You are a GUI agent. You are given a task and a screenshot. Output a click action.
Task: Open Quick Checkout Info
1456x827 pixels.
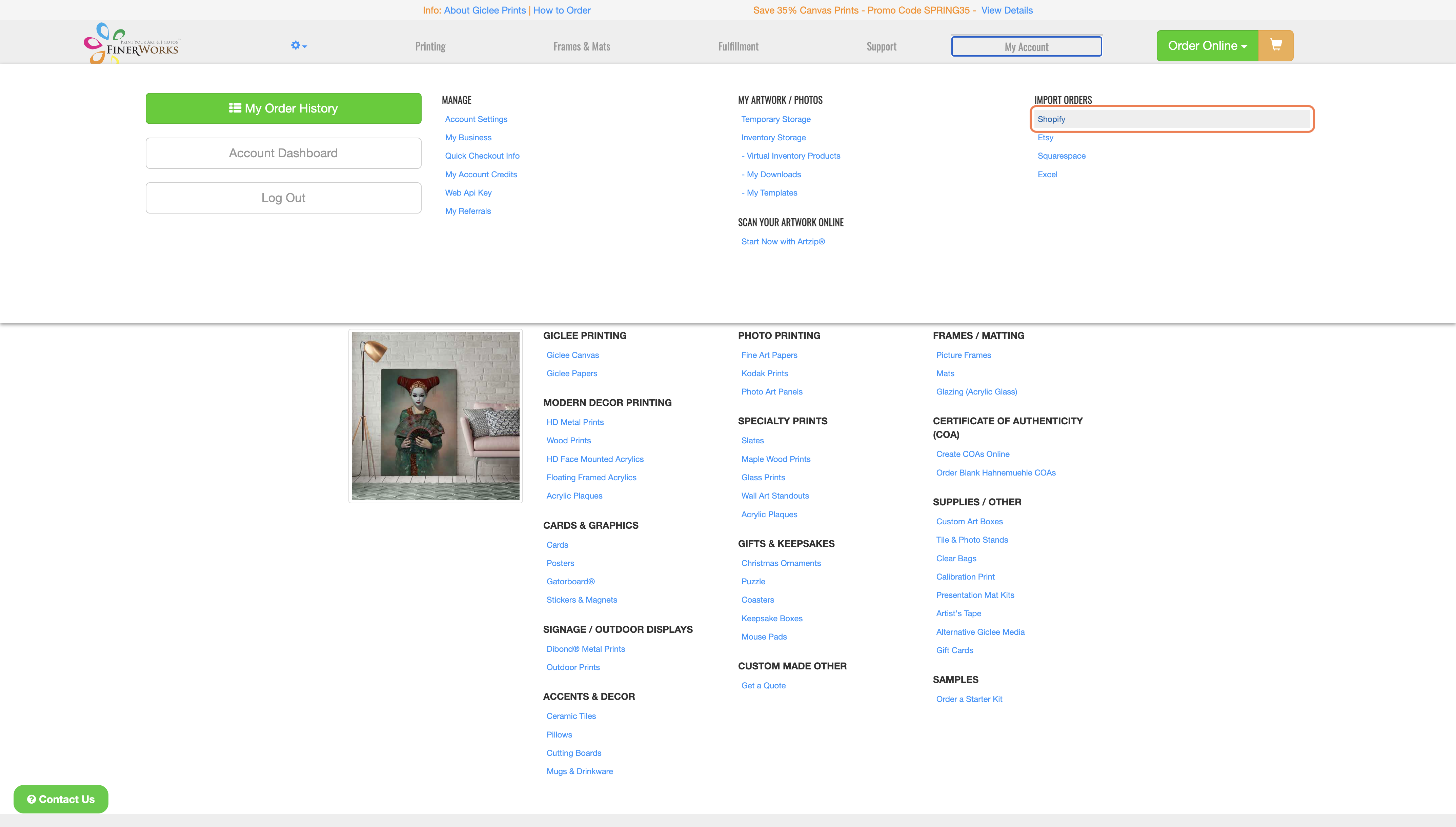click(482, 156)
